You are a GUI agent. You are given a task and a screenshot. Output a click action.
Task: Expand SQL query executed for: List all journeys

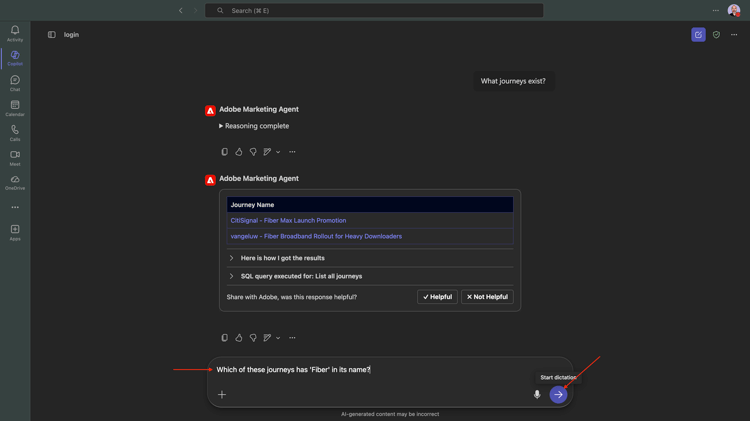click(x=370, y=276)
